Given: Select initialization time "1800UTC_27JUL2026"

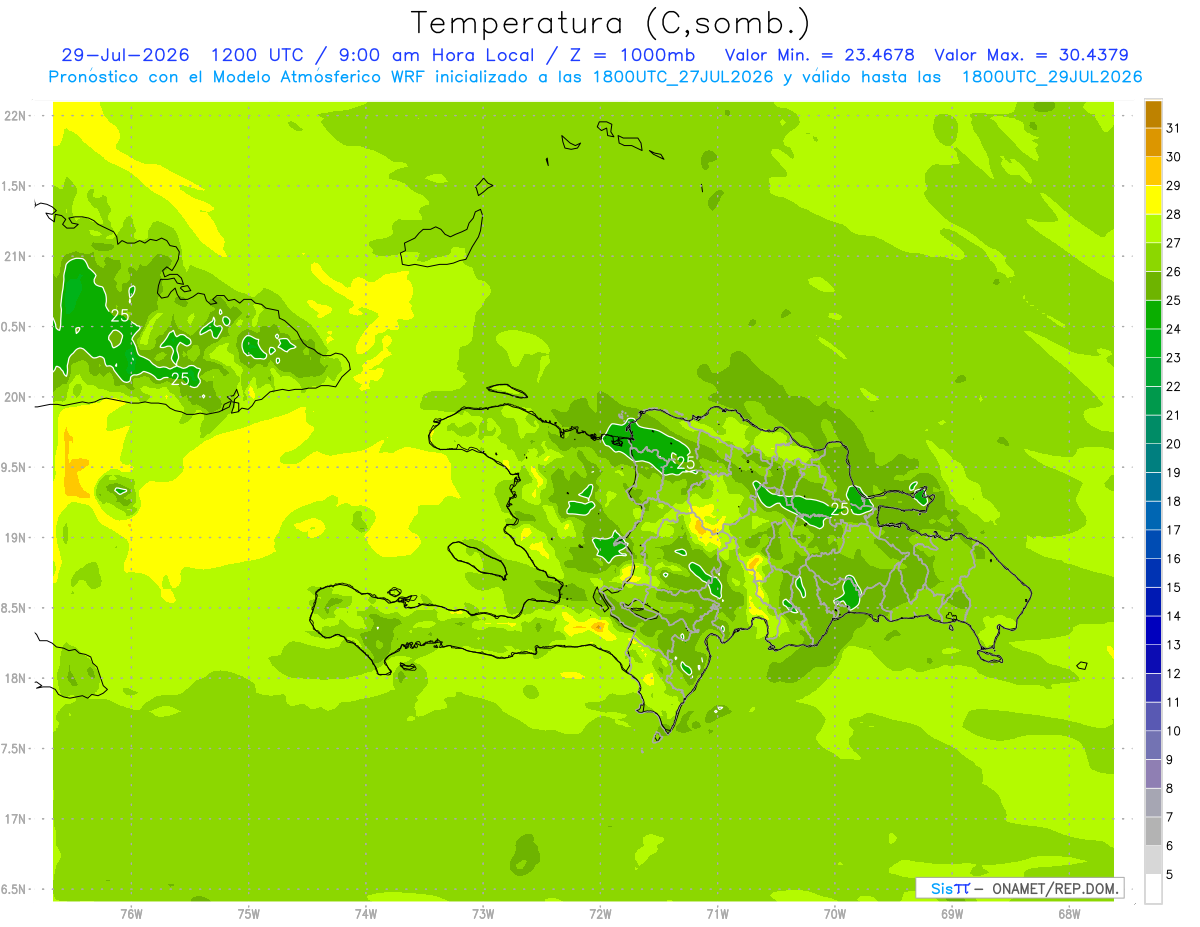Looking at the screenshot, I should point(681,77).
